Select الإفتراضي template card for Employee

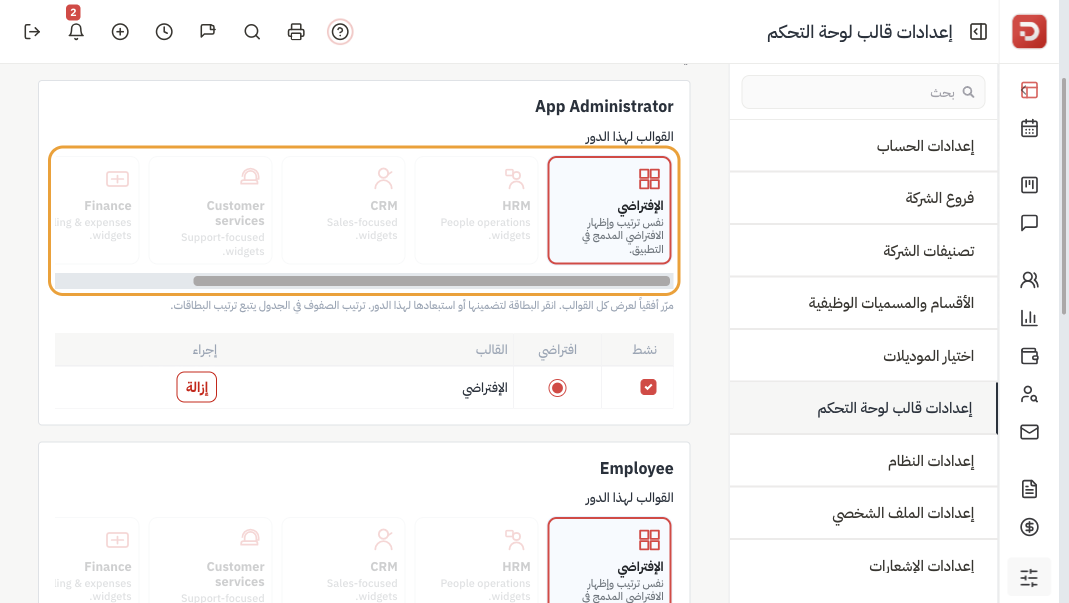(x=609, y=561)
